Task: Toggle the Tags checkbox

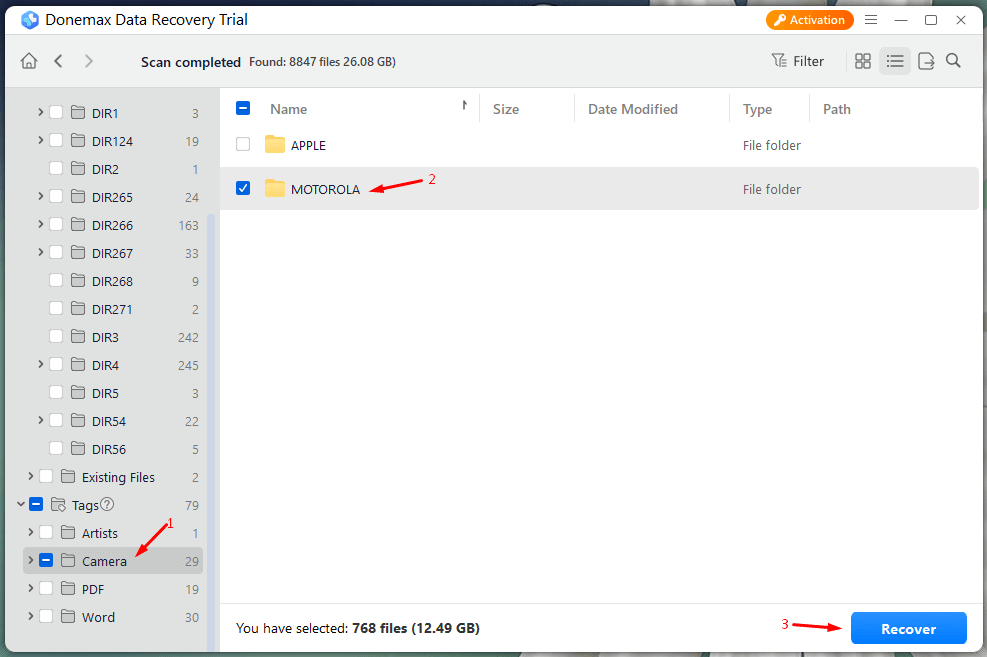Action: click(x=36, y=505)
